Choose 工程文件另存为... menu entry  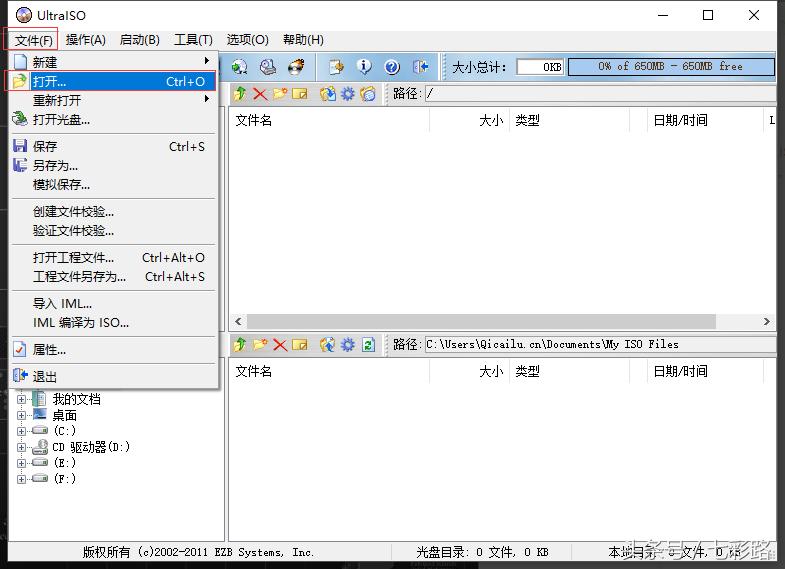pos(113,277)
